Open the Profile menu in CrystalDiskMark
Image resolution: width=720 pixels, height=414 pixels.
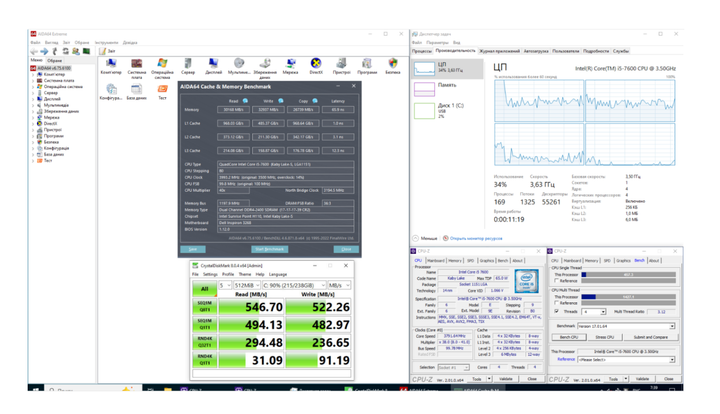click(228, 274)
